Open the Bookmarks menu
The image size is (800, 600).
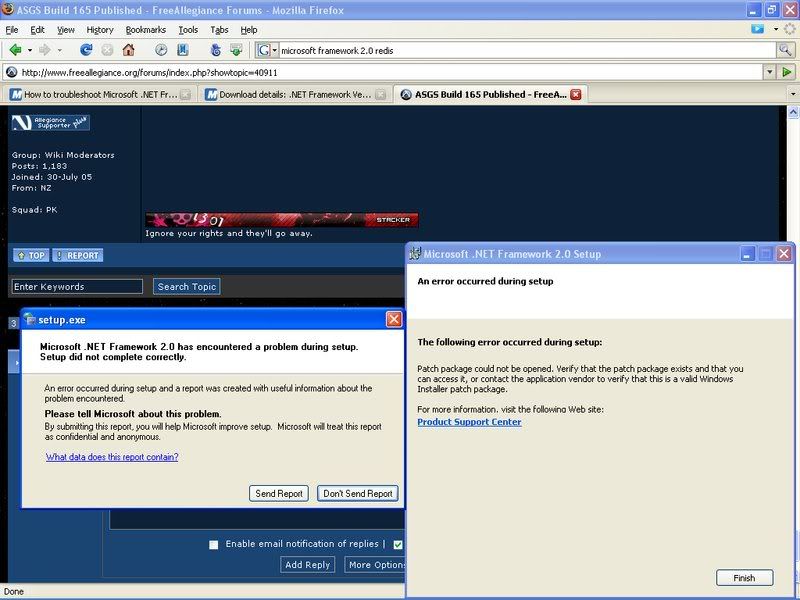[146, 30]
